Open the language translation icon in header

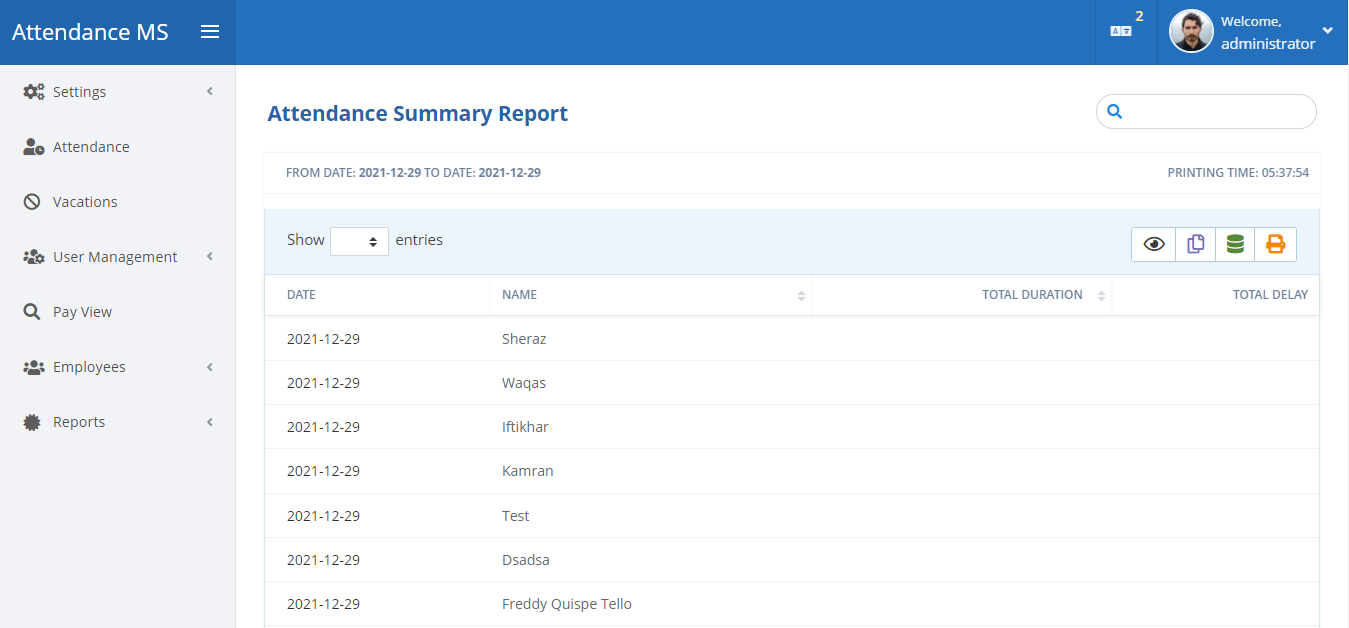coord(1121,32)
